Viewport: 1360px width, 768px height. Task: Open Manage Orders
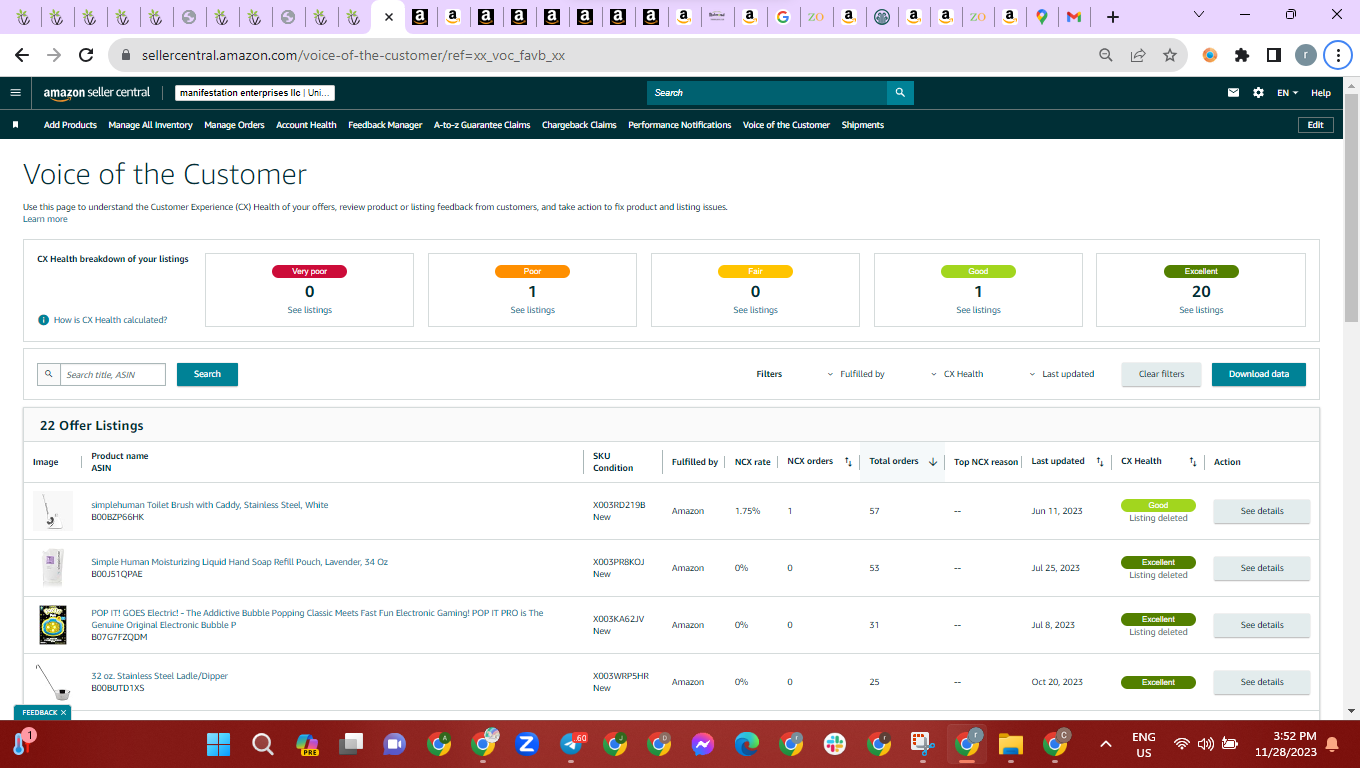[x=234, y=125]
